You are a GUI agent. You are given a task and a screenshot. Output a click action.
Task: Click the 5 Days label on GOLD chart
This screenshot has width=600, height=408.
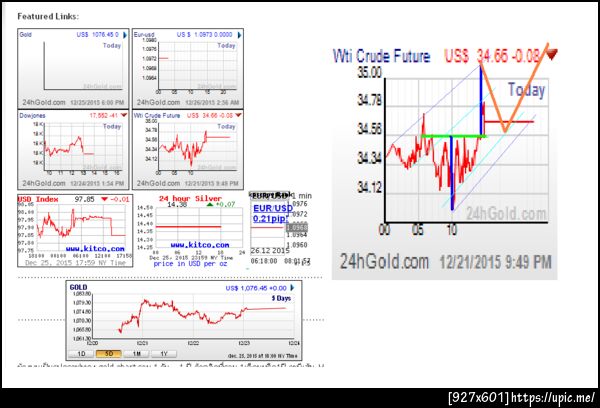point(281,298)
